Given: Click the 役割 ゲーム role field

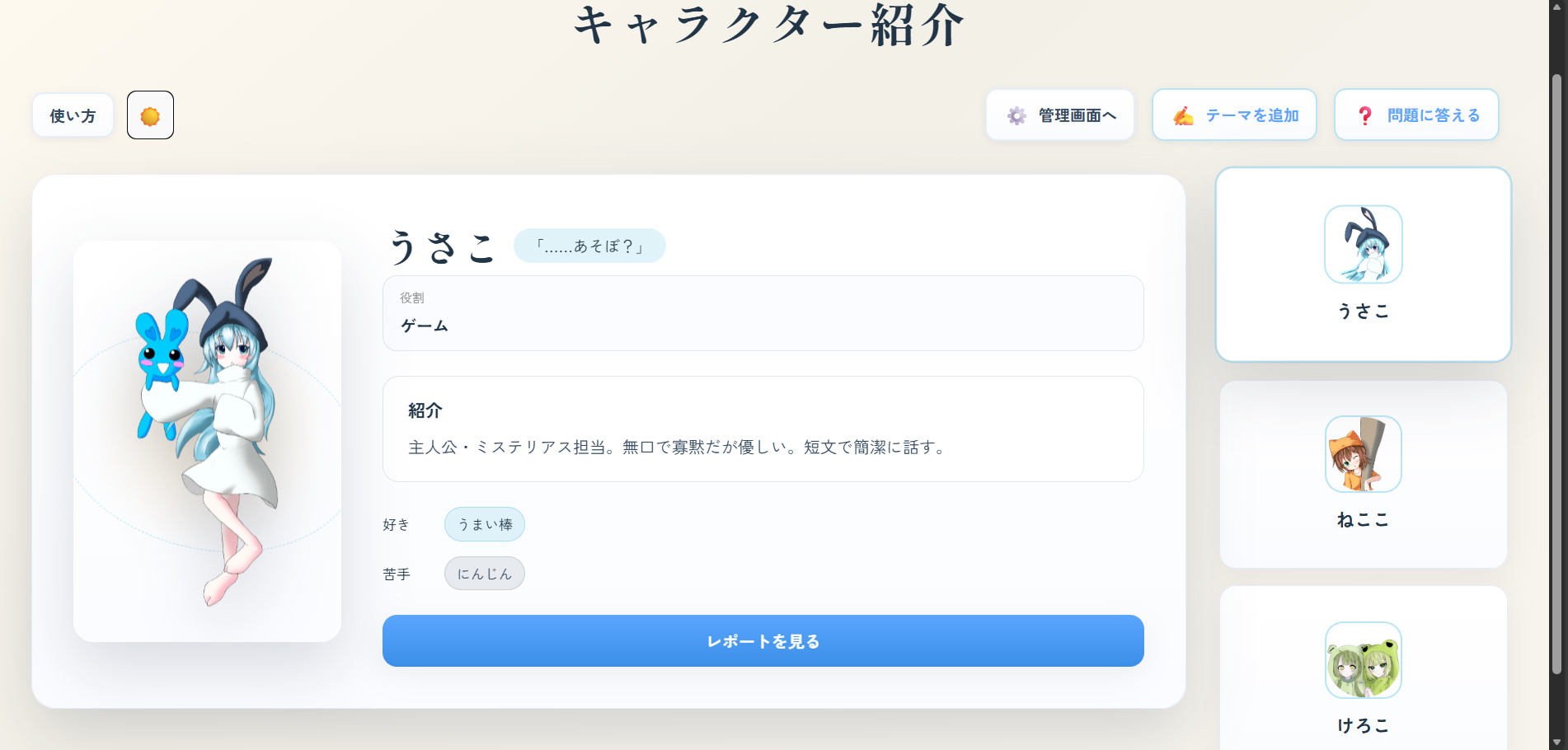Looking at the screenshot, I should (x=763, y=313).
